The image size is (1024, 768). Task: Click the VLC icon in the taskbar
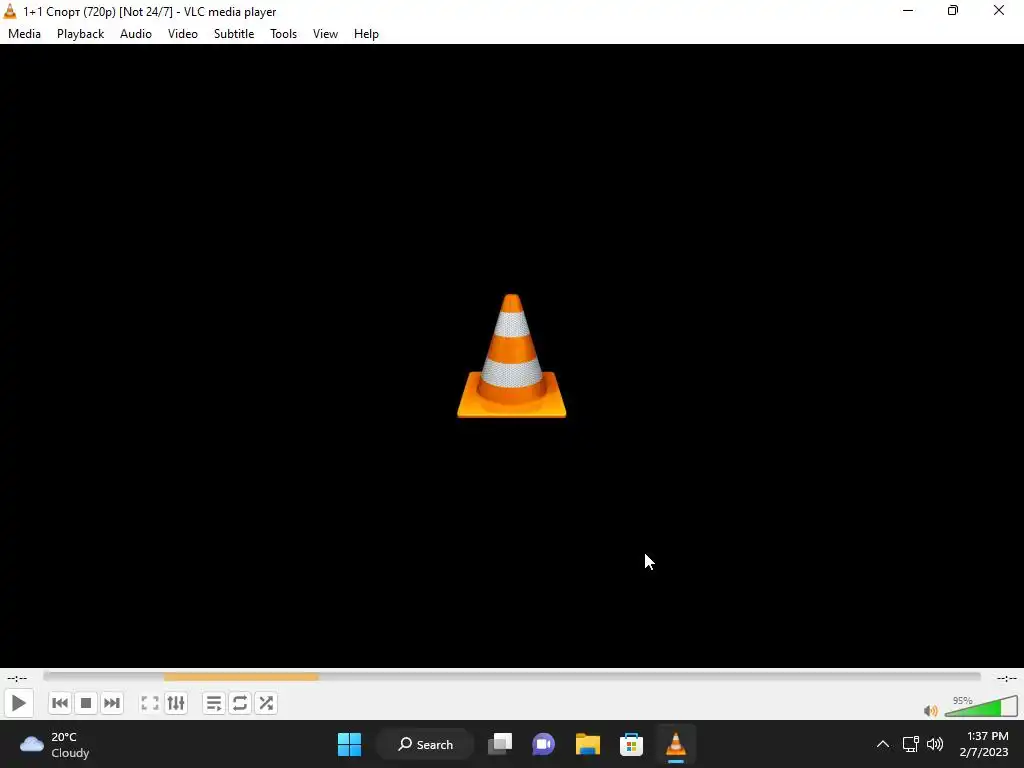(675, 744)
